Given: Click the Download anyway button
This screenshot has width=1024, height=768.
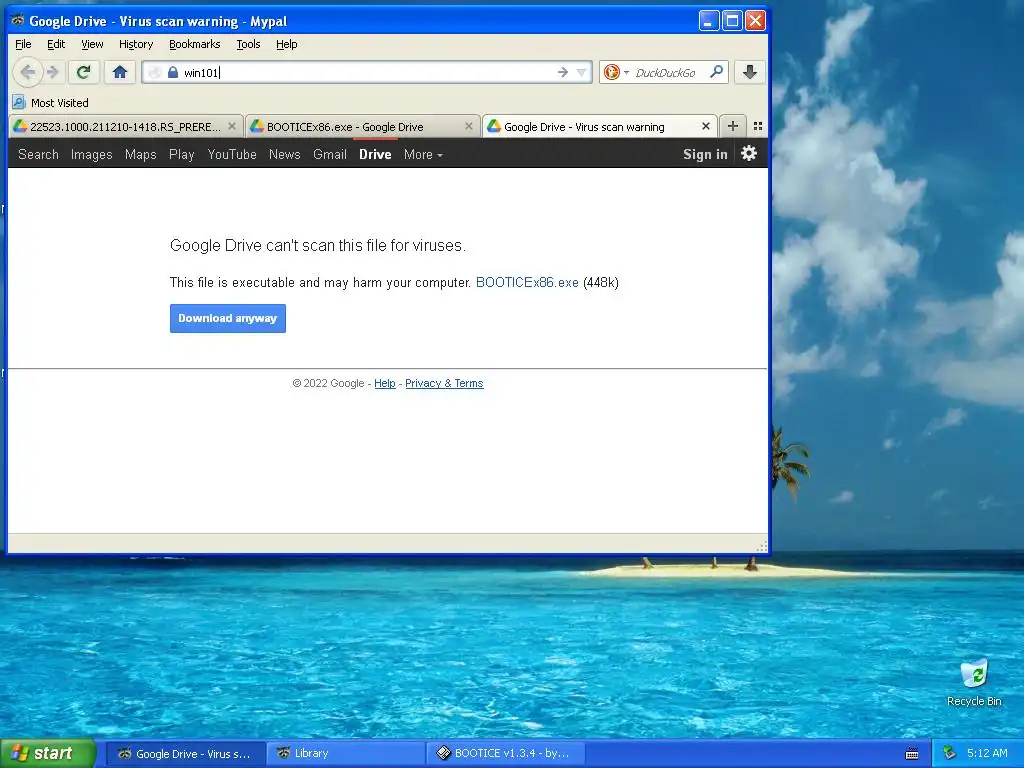Looking at the screenshot, I should tap(228, 318).
